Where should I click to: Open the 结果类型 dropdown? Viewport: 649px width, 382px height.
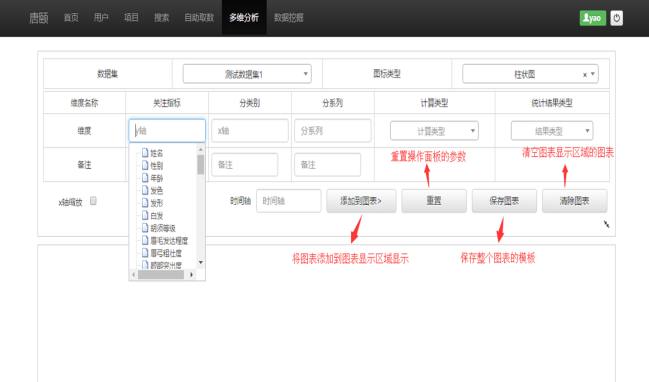[552, 131]
